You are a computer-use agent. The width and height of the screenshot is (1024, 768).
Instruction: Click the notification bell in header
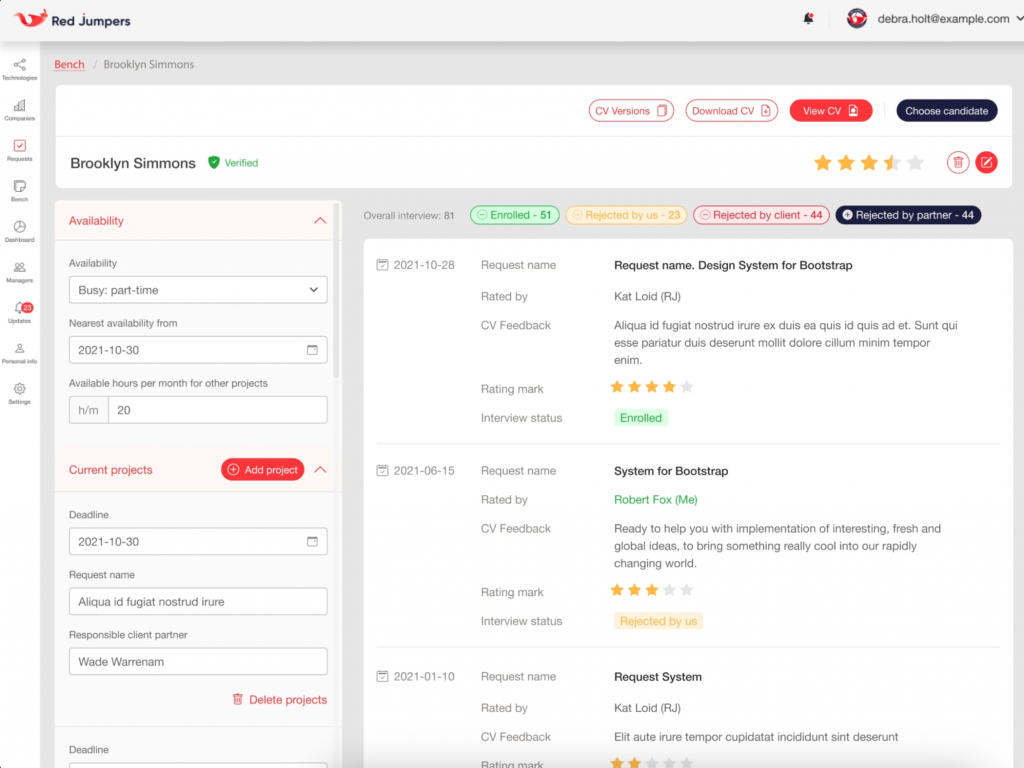808,19
